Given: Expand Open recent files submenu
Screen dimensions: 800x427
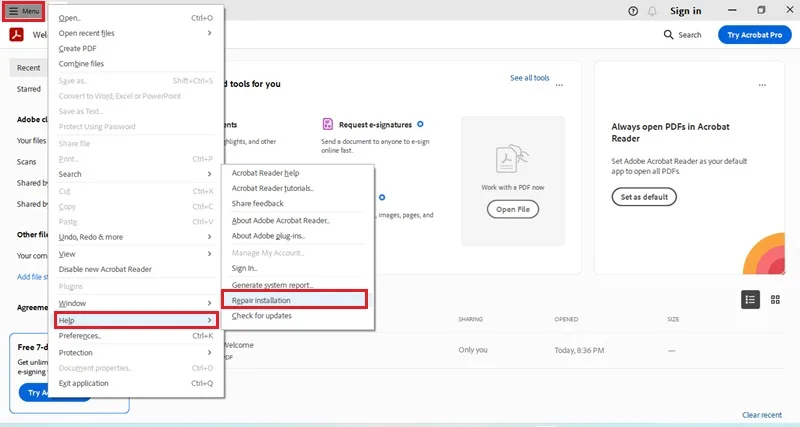Looking at the screenshot, I should [136, 33].
